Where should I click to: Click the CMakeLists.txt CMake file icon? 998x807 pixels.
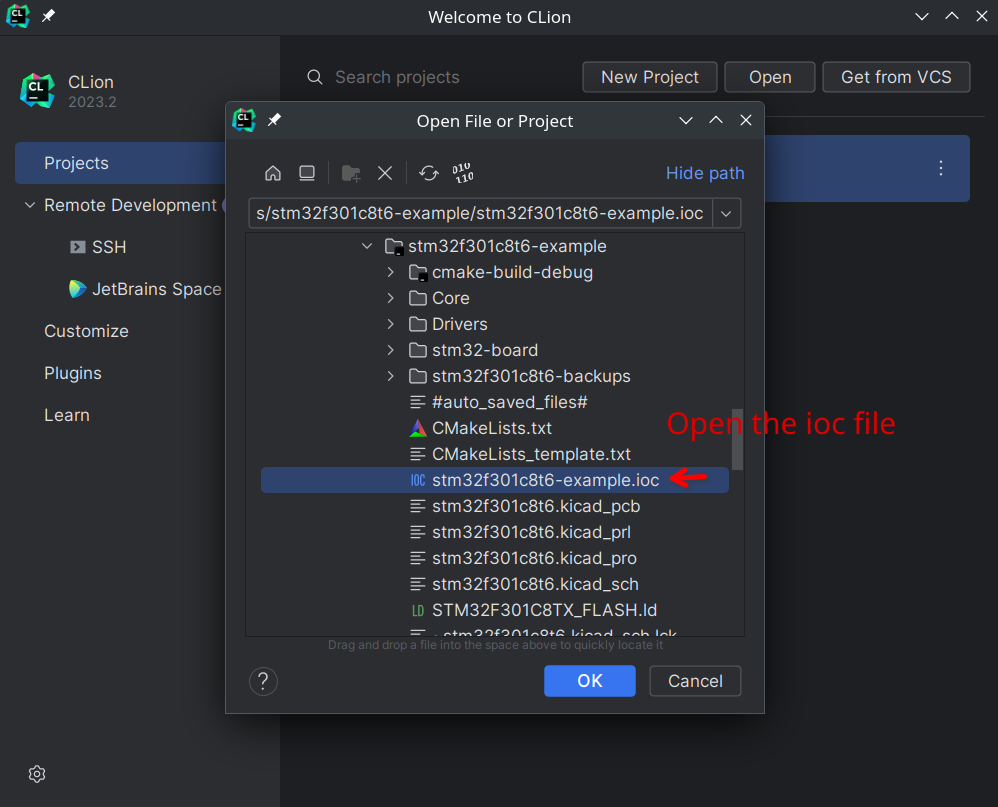point(418,428)
